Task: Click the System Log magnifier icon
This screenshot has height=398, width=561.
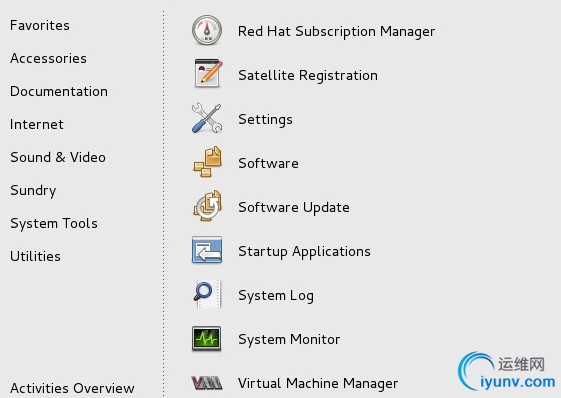Action: point(208,294)
